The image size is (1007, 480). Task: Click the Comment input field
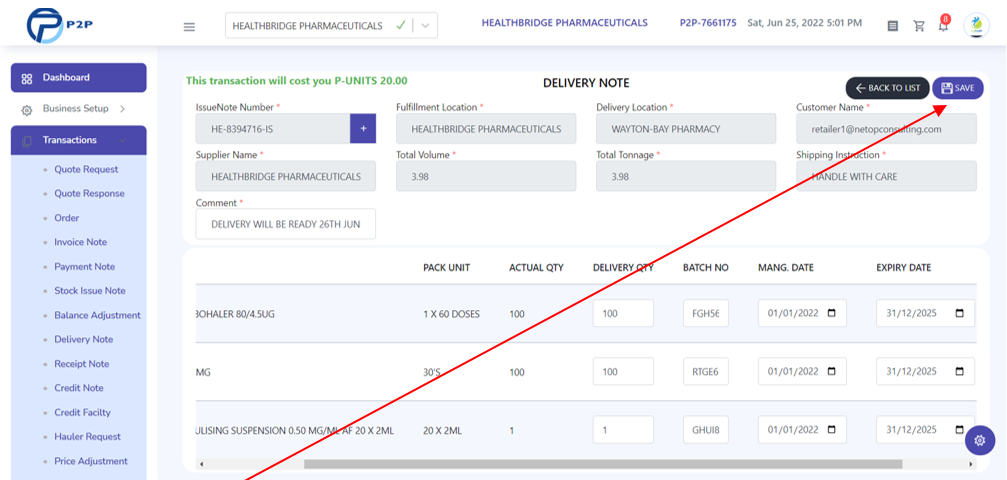point(286,224)
